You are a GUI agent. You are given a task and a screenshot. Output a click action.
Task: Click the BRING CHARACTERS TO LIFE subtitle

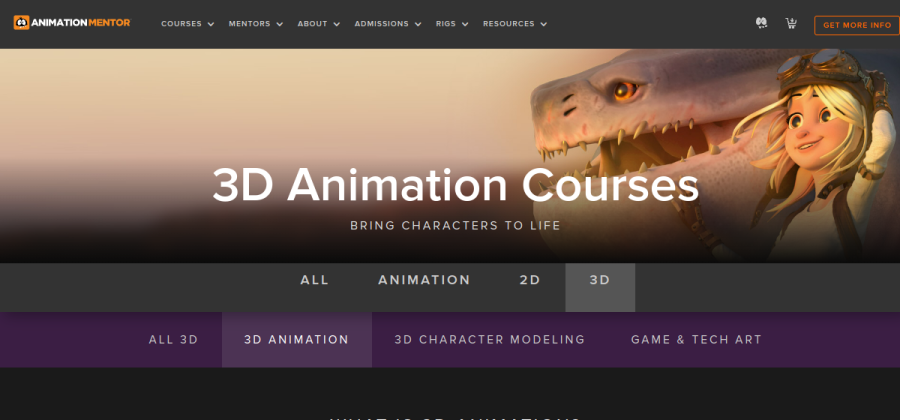coord(455,225)
